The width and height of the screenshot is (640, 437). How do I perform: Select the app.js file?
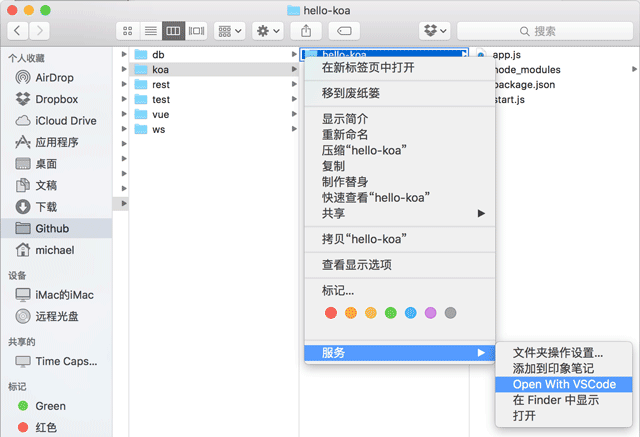tap(508, 54)
